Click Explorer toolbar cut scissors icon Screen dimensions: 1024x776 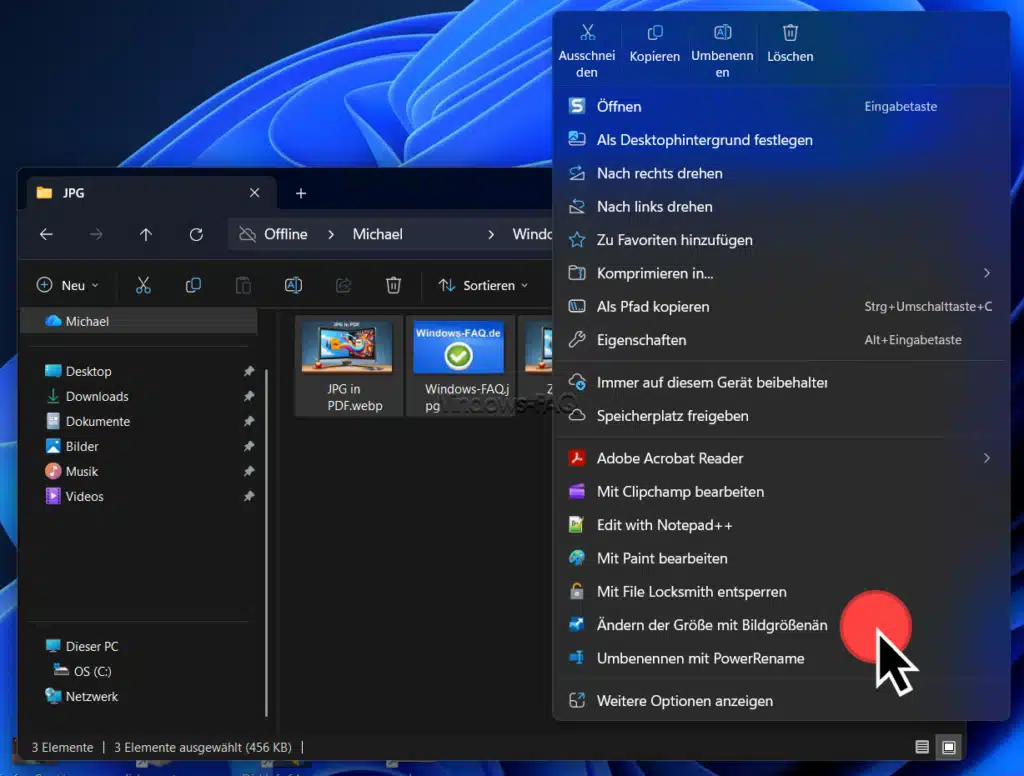[x=143, y=285]
